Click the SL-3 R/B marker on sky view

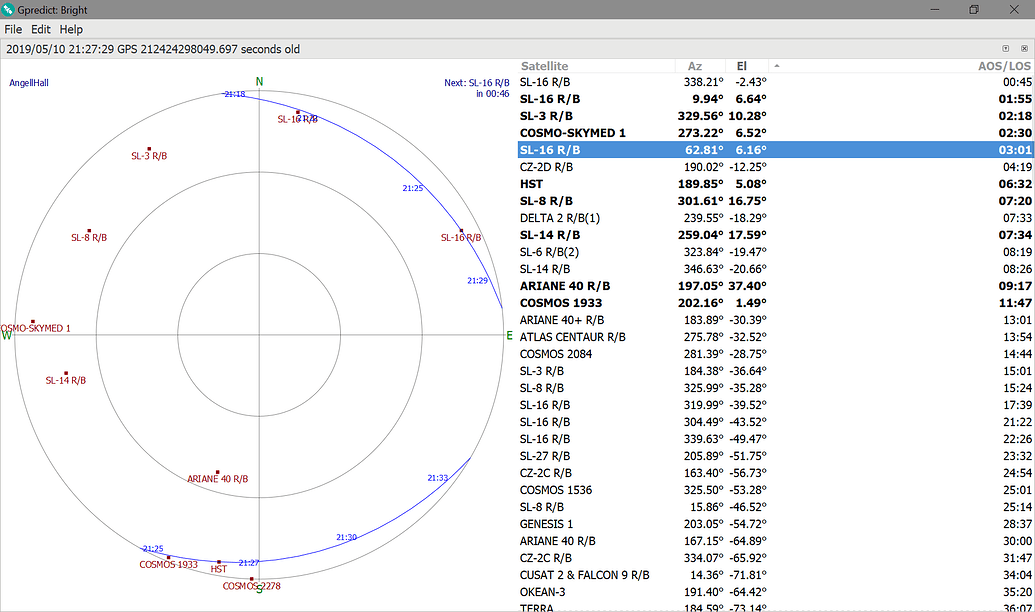pyautogui.click(x=151, y=147)
